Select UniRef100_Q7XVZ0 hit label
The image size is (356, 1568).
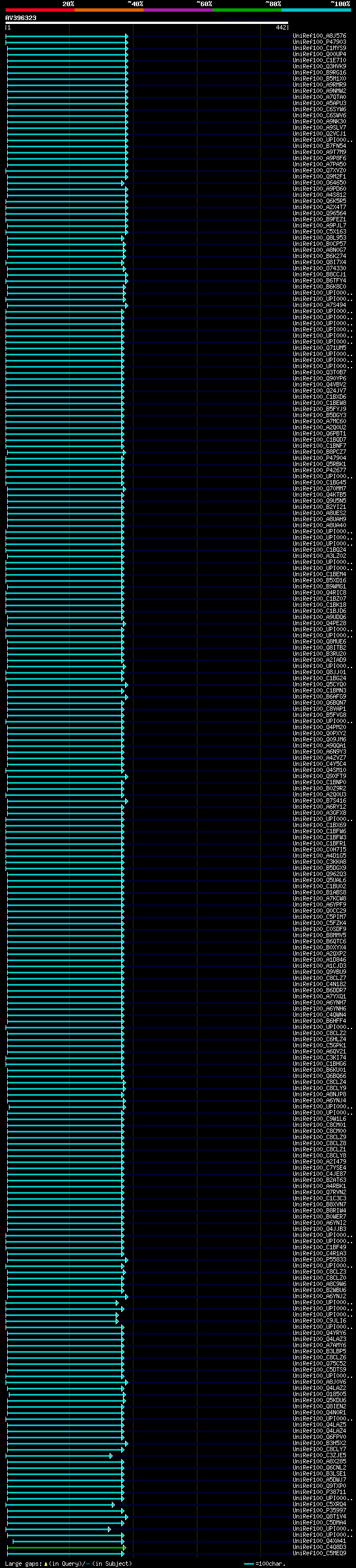click(x=319, y=170)
